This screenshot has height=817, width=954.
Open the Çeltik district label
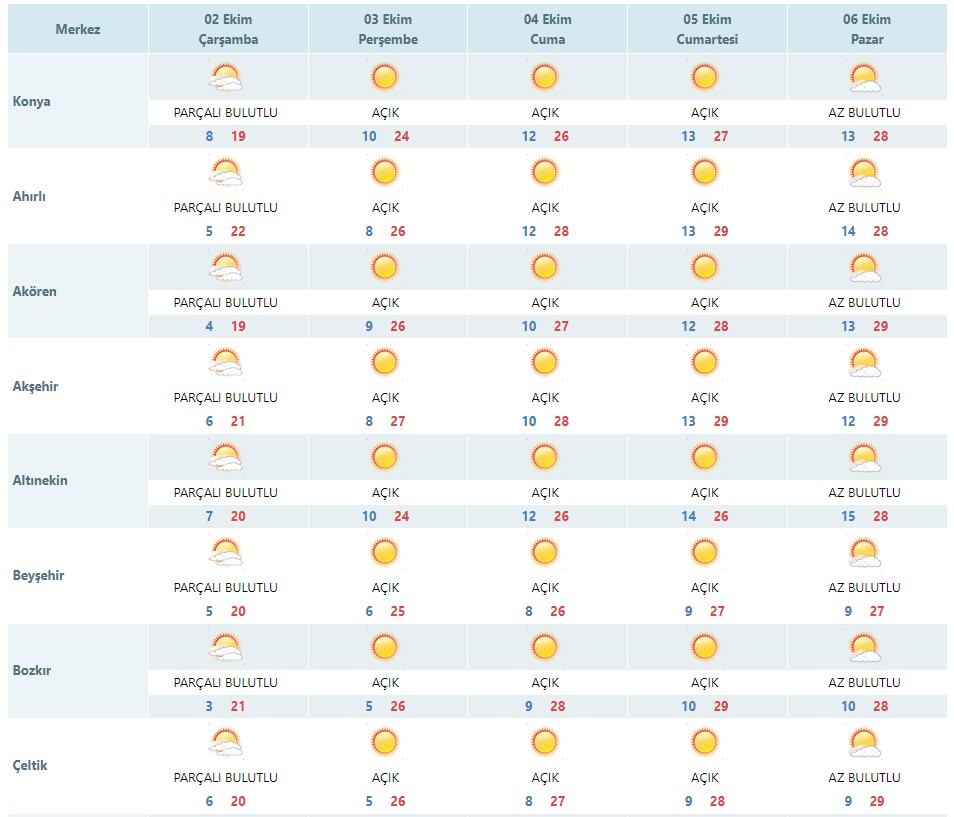30,765
